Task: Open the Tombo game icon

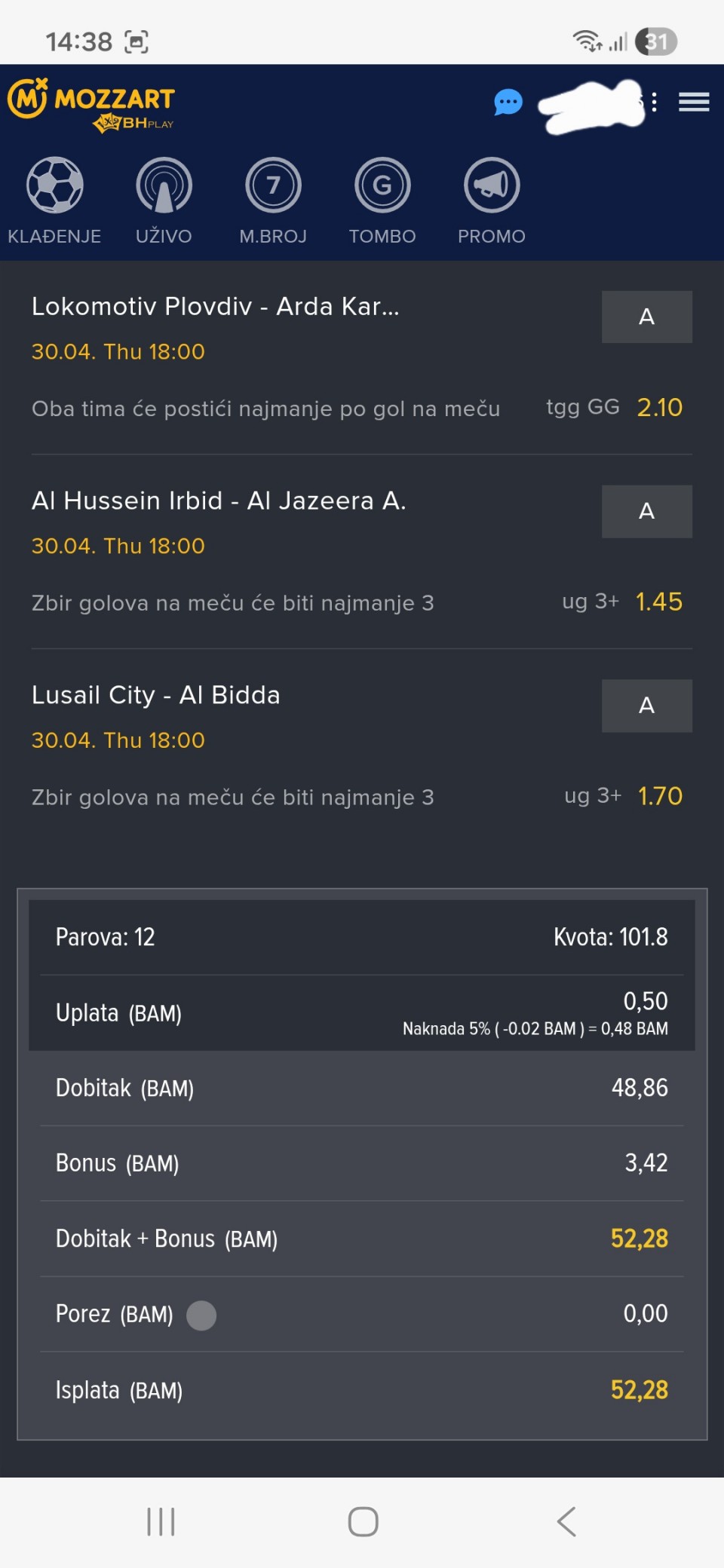Action: (382, 185)
